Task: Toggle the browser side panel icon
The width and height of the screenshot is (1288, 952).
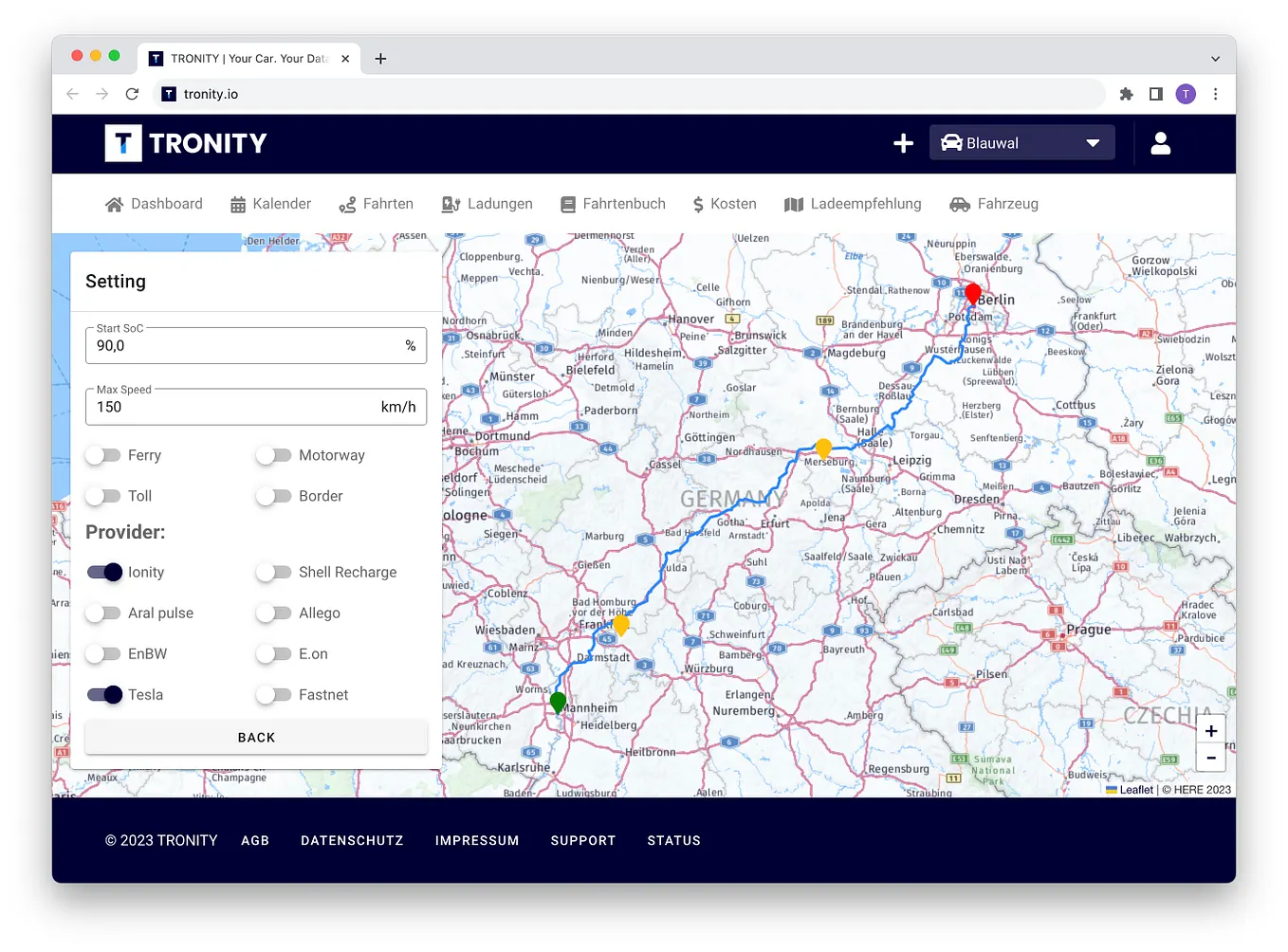Action: (1156, 94)
